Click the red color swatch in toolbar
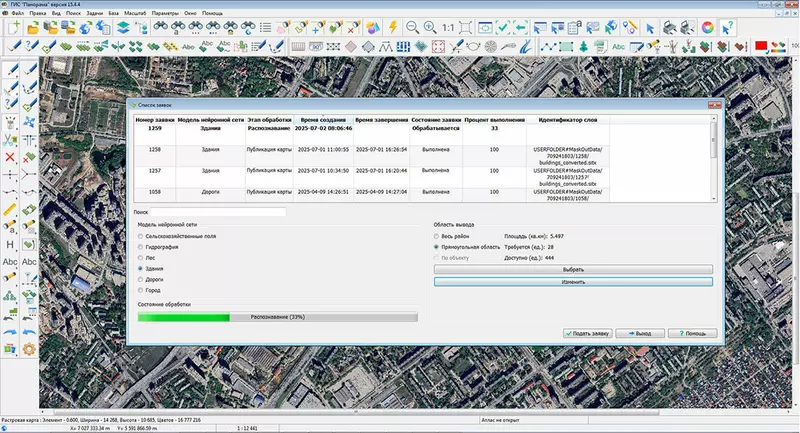This screenshot has width=800, height=433. [x=761, y=45]
